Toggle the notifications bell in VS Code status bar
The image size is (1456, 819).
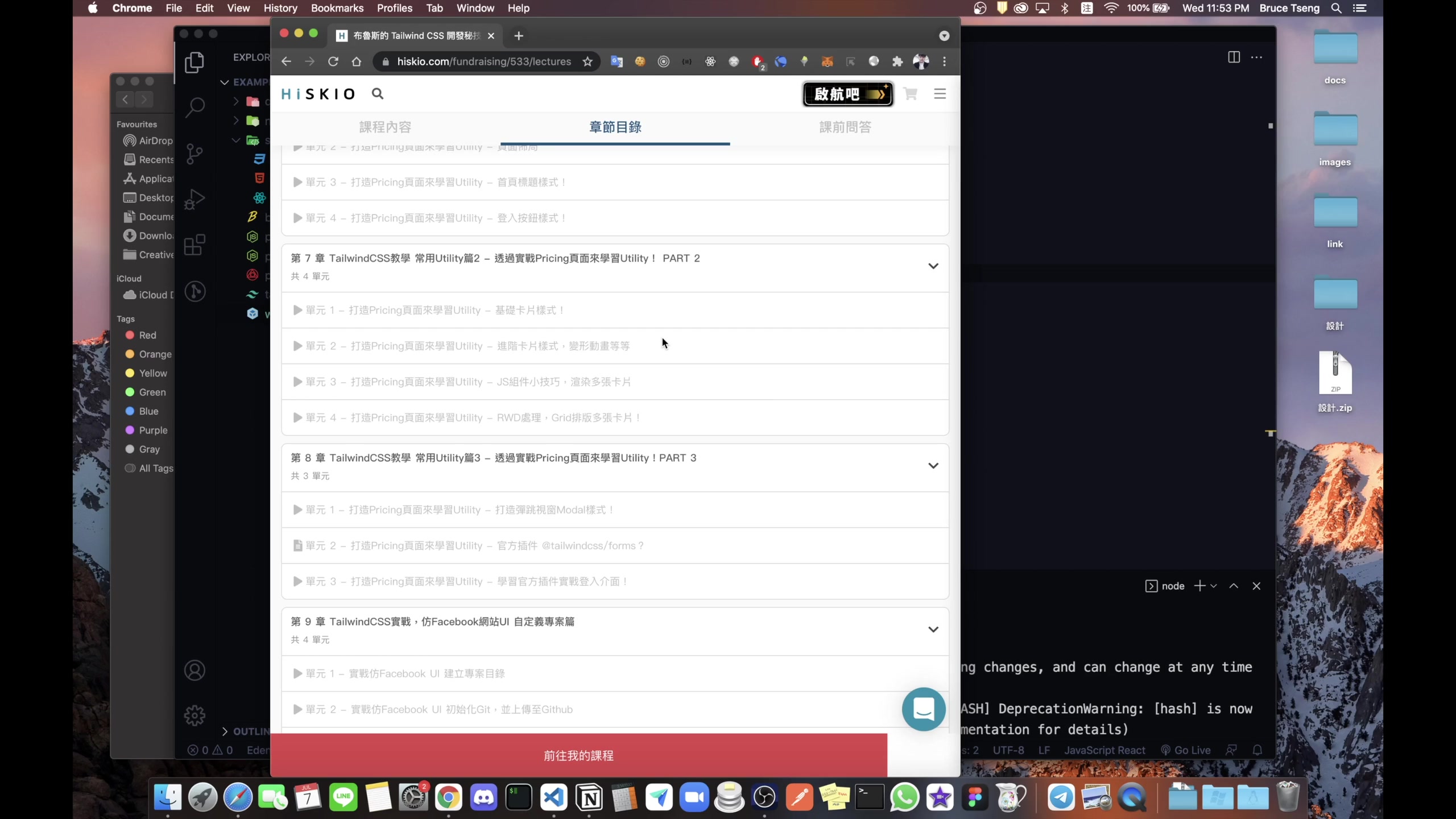coord(1257,750)
